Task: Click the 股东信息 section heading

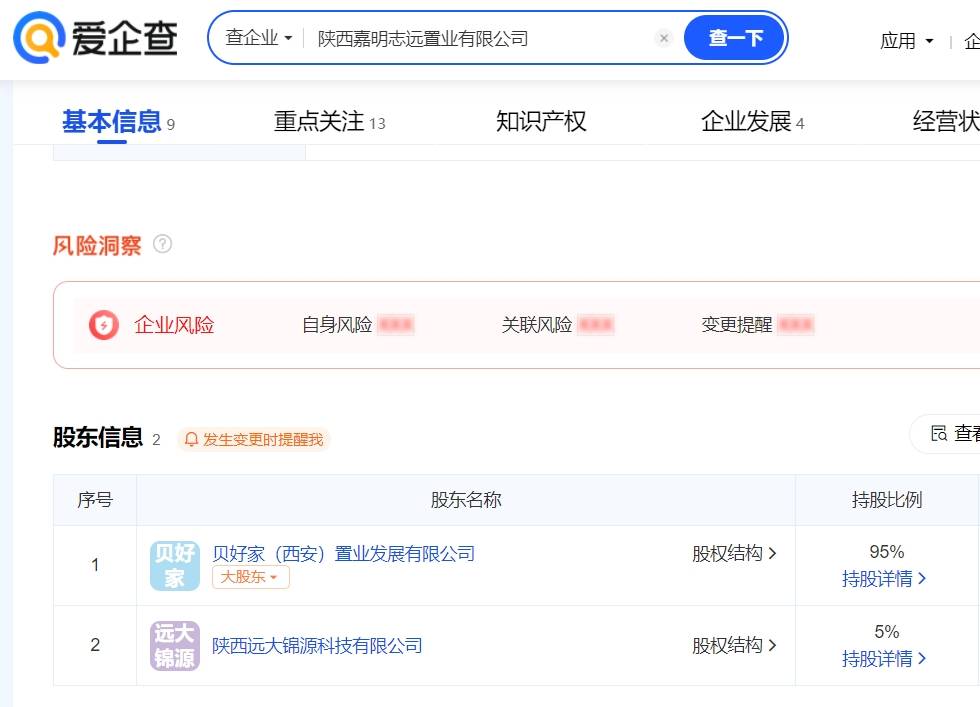Action: click(98, 438)
